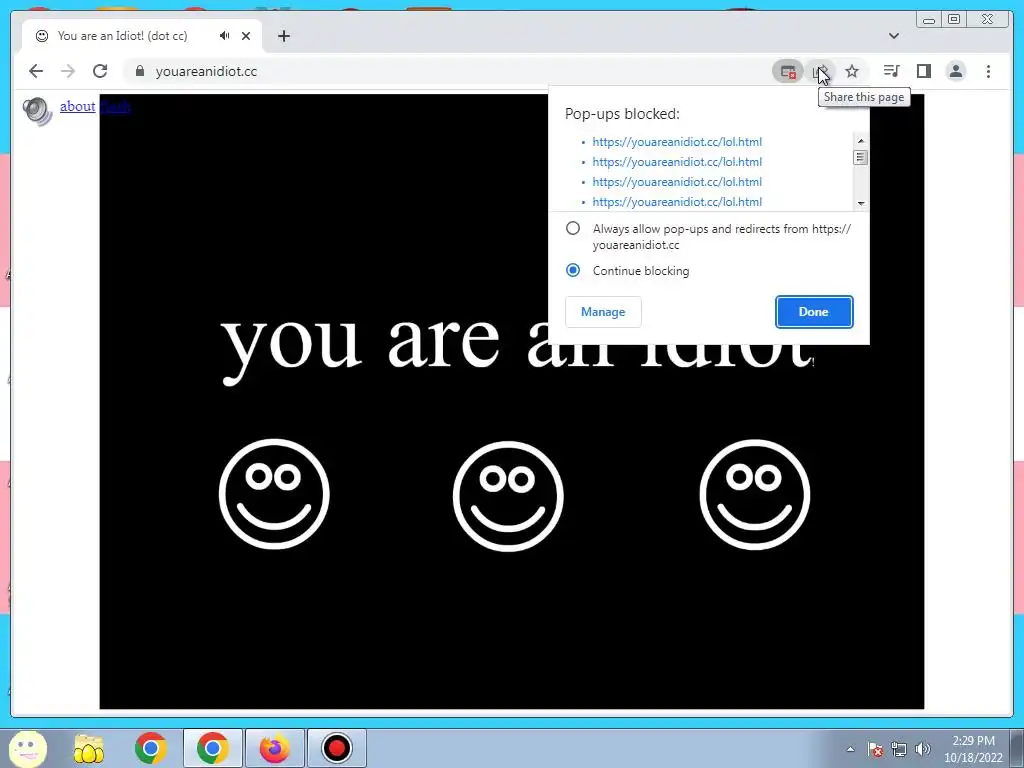Mute the tab using its speaker icon

coord(225,36)
